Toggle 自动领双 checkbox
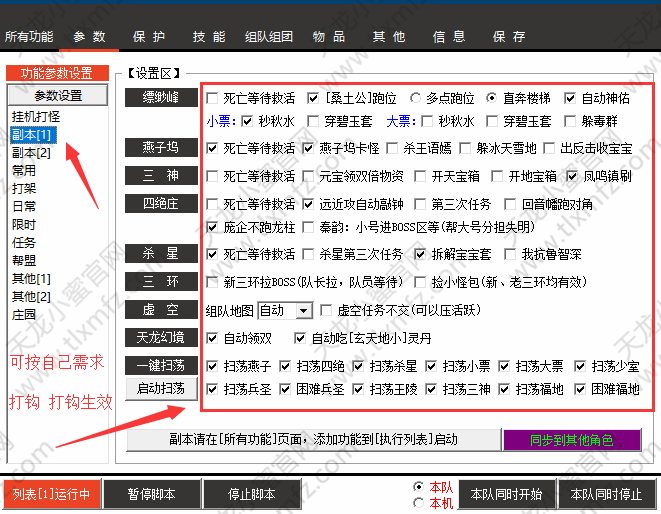 [212, 339]
